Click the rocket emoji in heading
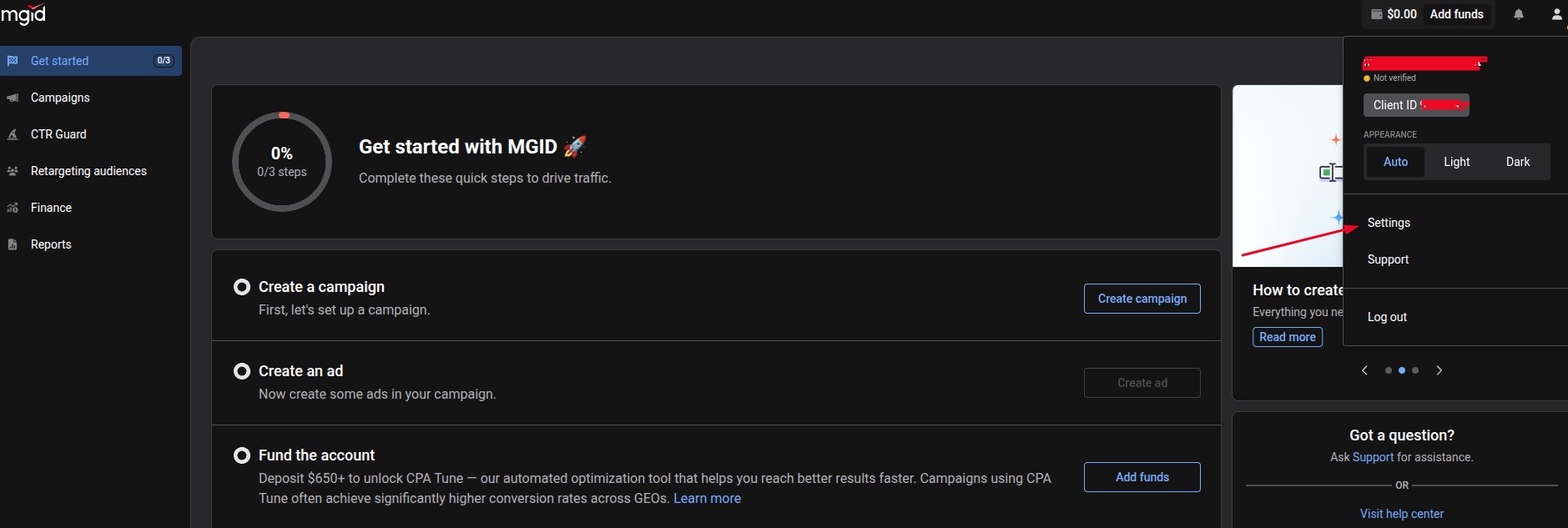1568x528 pixels. (x=574, y=147)
